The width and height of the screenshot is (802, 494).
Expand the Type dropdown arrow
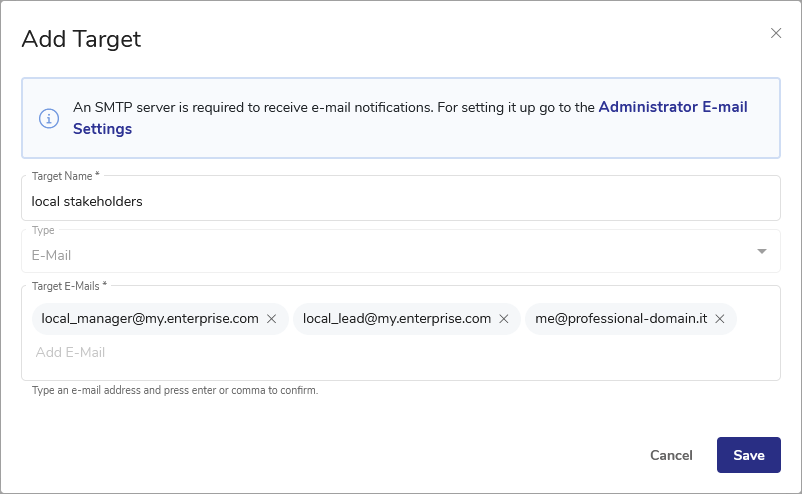[762, 251]
